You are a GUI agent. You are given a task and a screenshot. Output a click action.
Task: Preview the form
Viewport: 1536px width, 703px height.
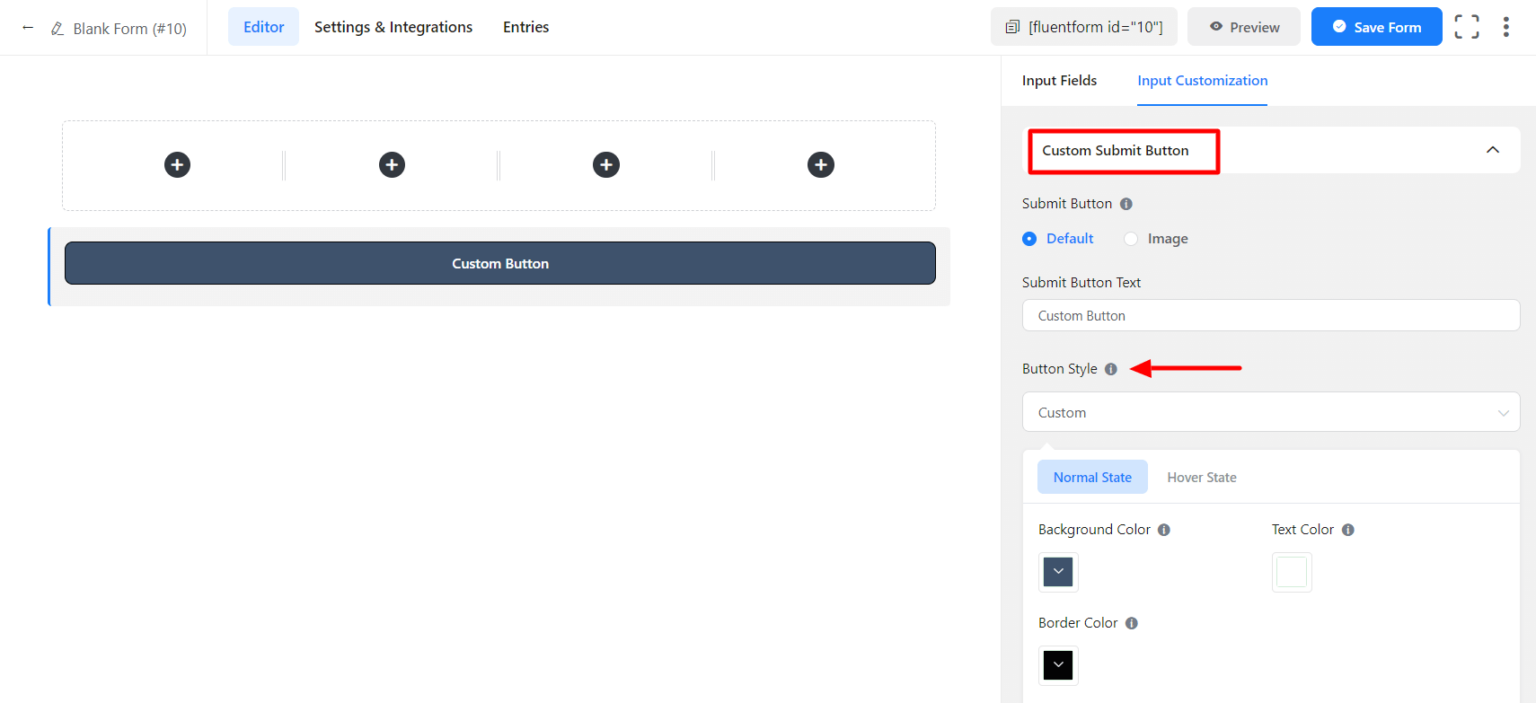[x=1244, y=27]
